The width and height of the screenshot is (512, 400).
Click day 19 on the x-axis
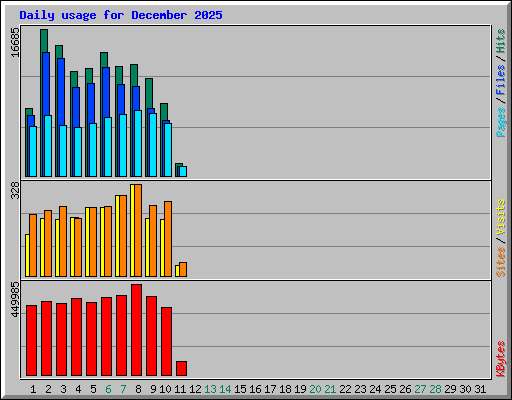click(300, 389)
